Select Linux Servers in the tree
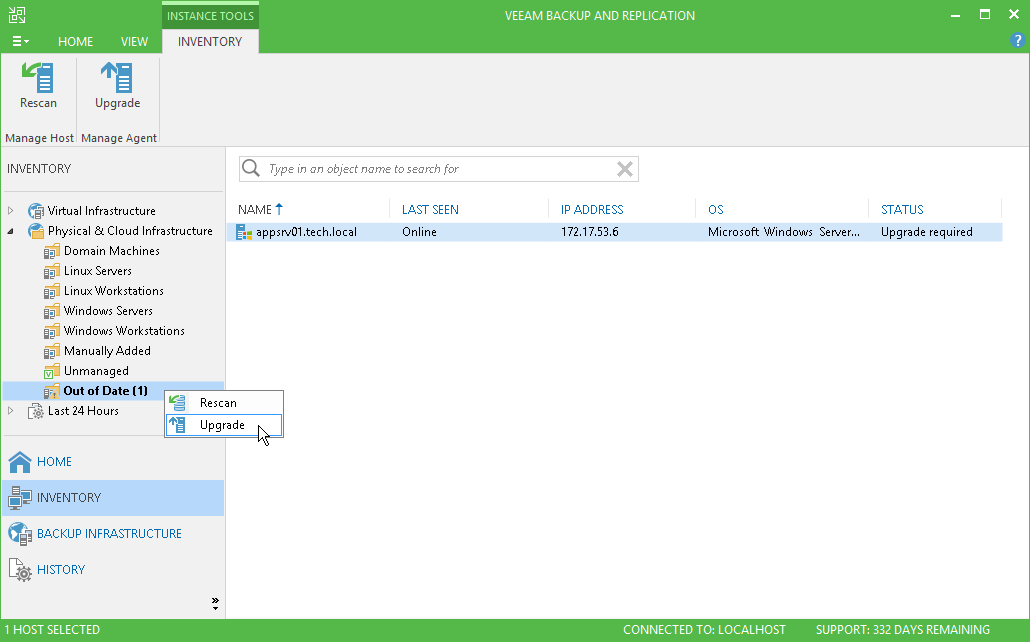The width and height of the screenshot is (1030, 642). click(x=97, y=271)
